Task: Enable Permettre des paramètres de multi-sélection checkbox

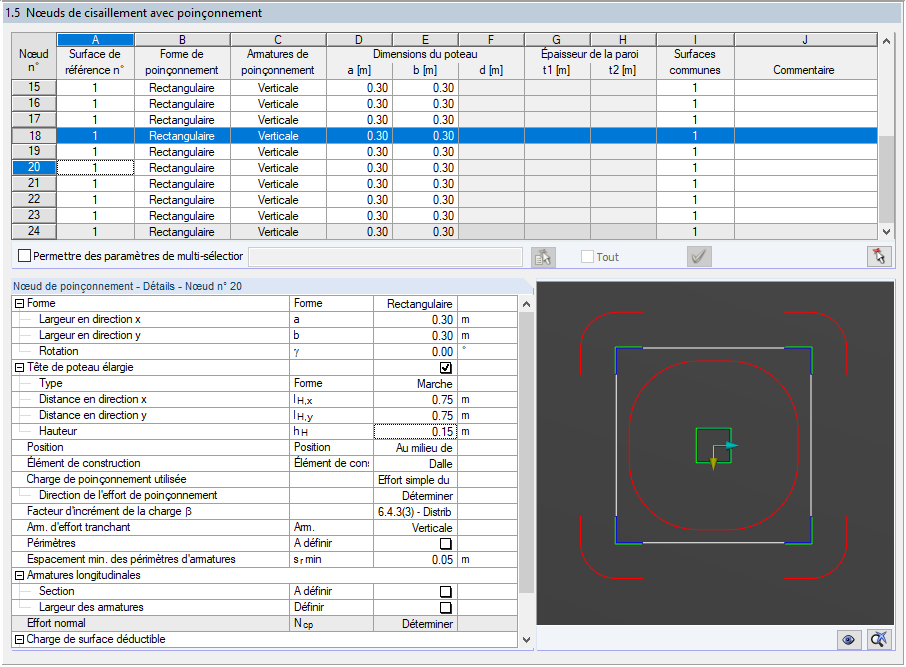Action: click(24, 256)
